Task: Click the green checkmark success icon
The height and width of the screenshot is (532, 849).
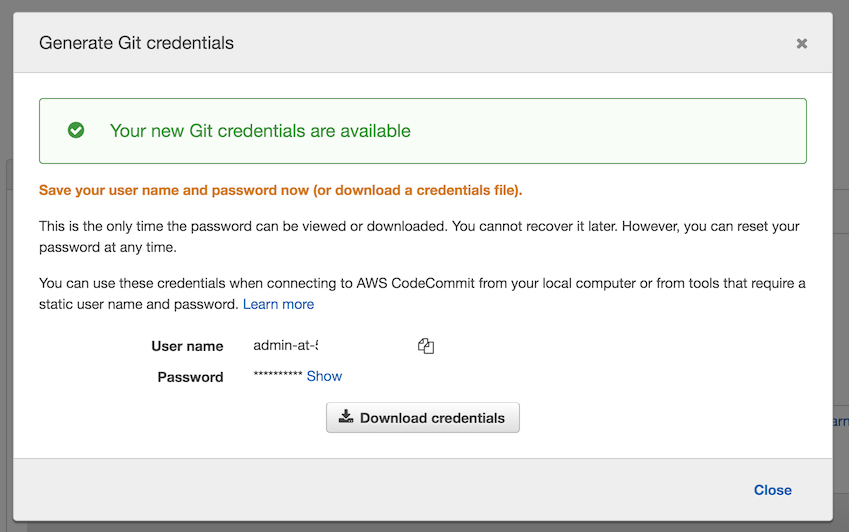Action: tap(76, 130)
